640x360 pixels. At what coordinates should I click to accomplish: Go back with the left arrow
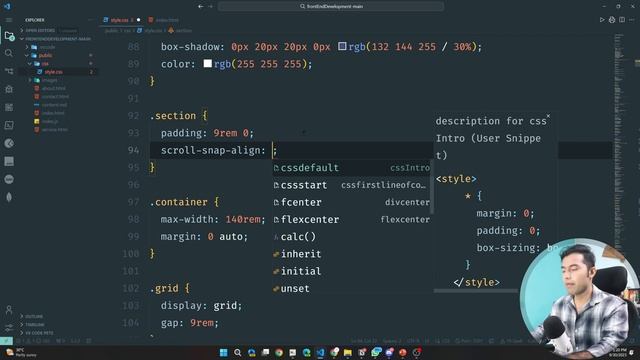[200, 6]
